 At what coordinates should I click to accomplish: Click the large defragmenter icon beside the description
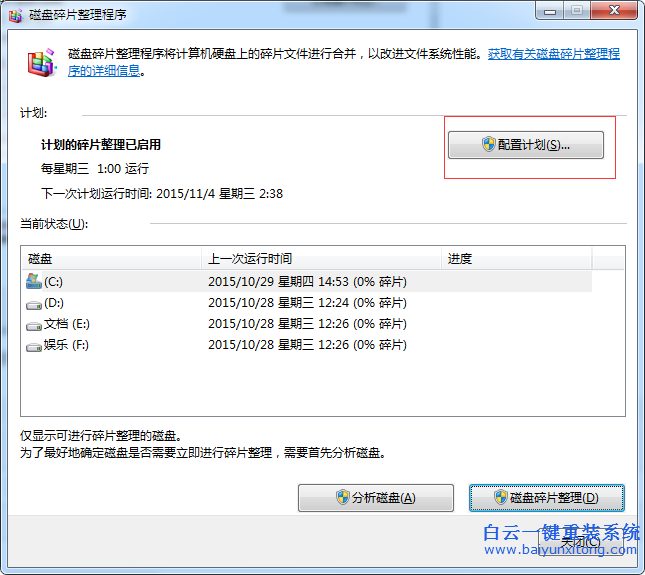pos(41,63)
